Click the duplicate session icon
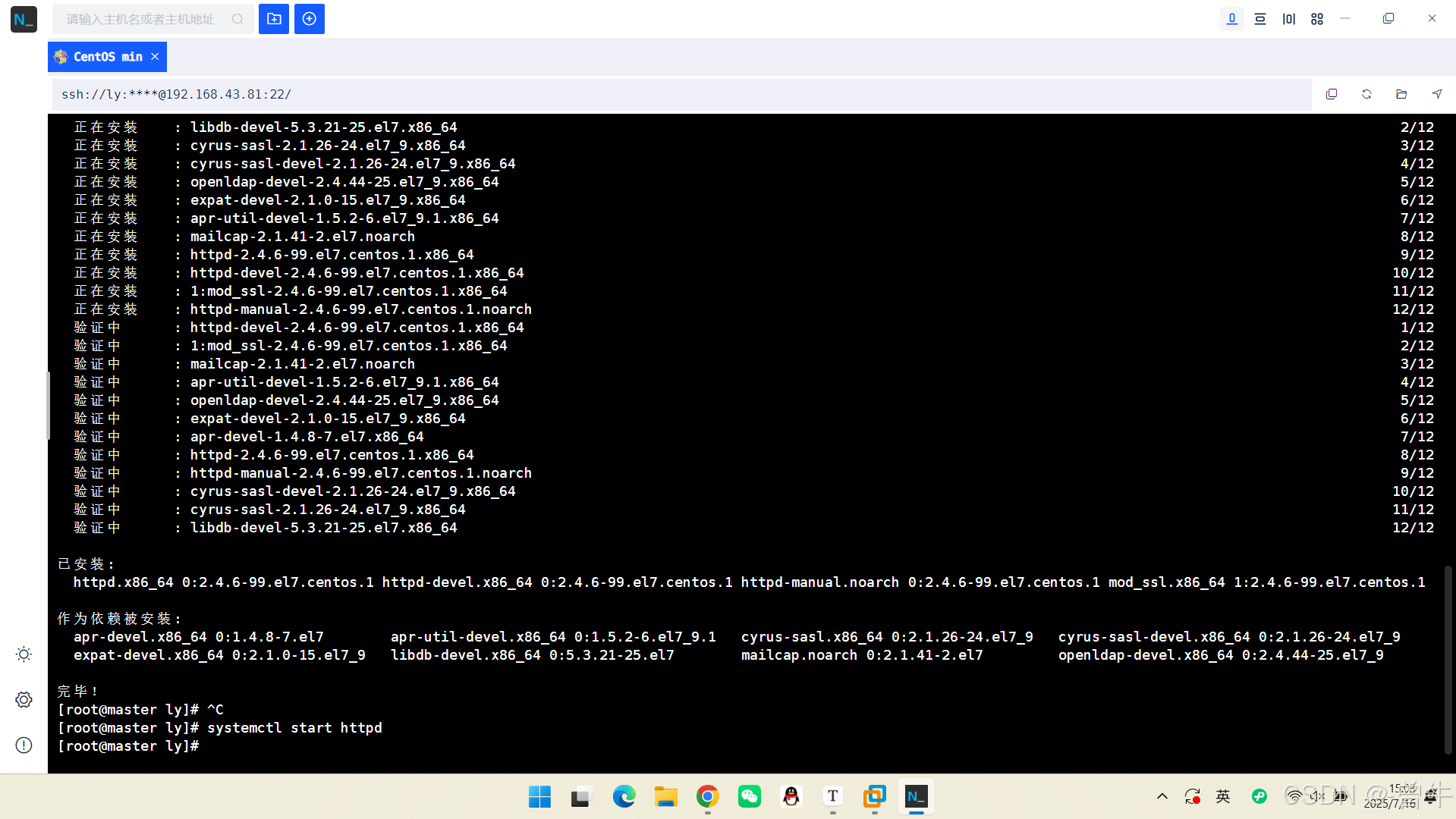This screenshot has height=819, width=1456. pyautogui.click(x=1332, y=94)
